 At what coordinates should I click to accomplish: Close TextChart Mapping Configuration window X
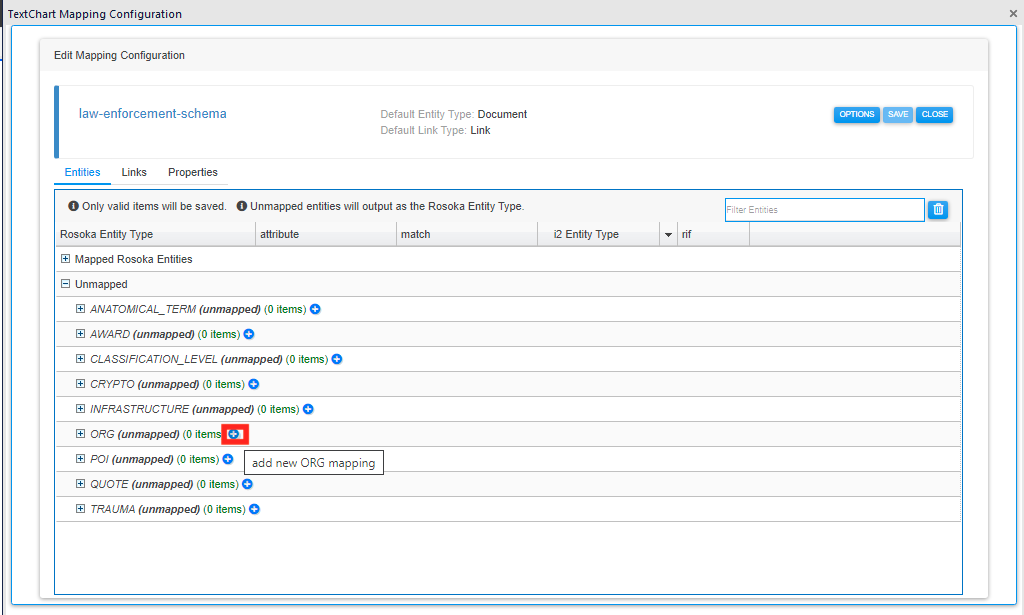click(x=1013, y=13)
